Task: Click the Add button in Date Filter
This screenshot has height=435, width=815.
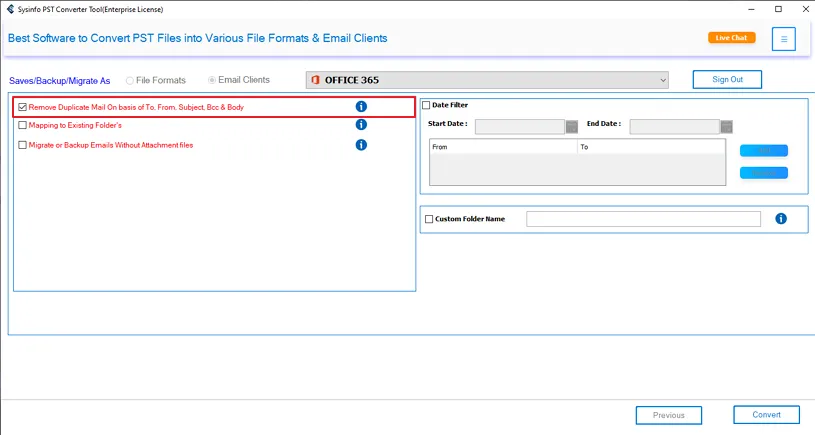Action: point(764,151)
